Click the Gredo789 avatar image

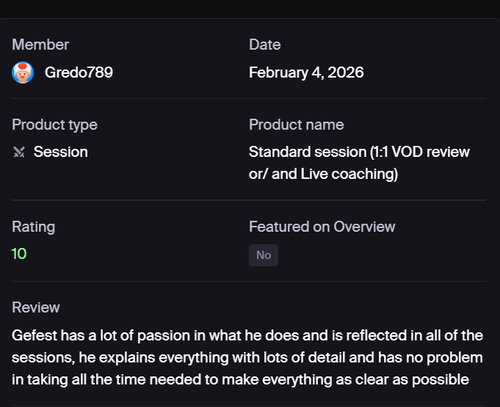click(23, 72)
